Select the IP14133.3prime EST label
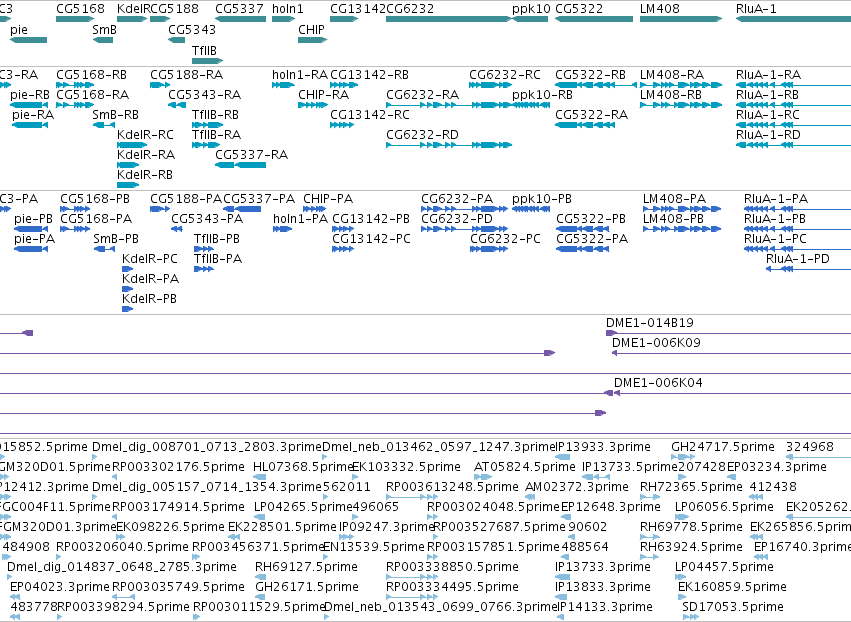This screenshot has width=851, height=622. pyautogui.click(x=604, y=607)
